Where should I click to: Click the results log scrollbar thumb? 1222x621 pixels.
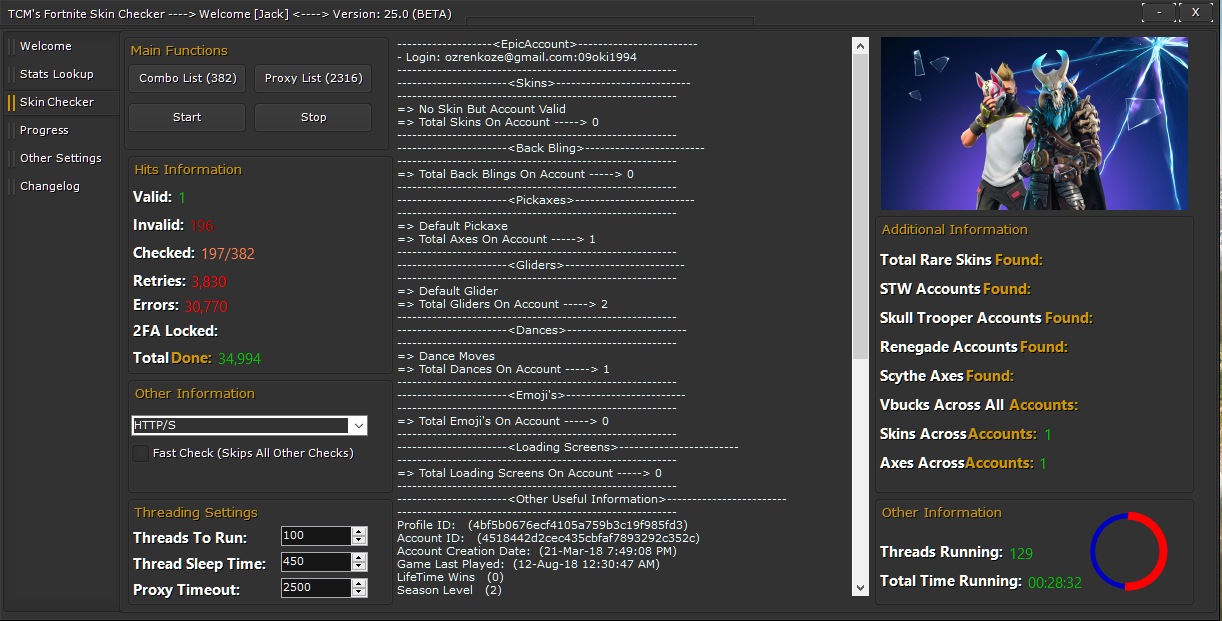pyautogui.click(x=860, y=207)
